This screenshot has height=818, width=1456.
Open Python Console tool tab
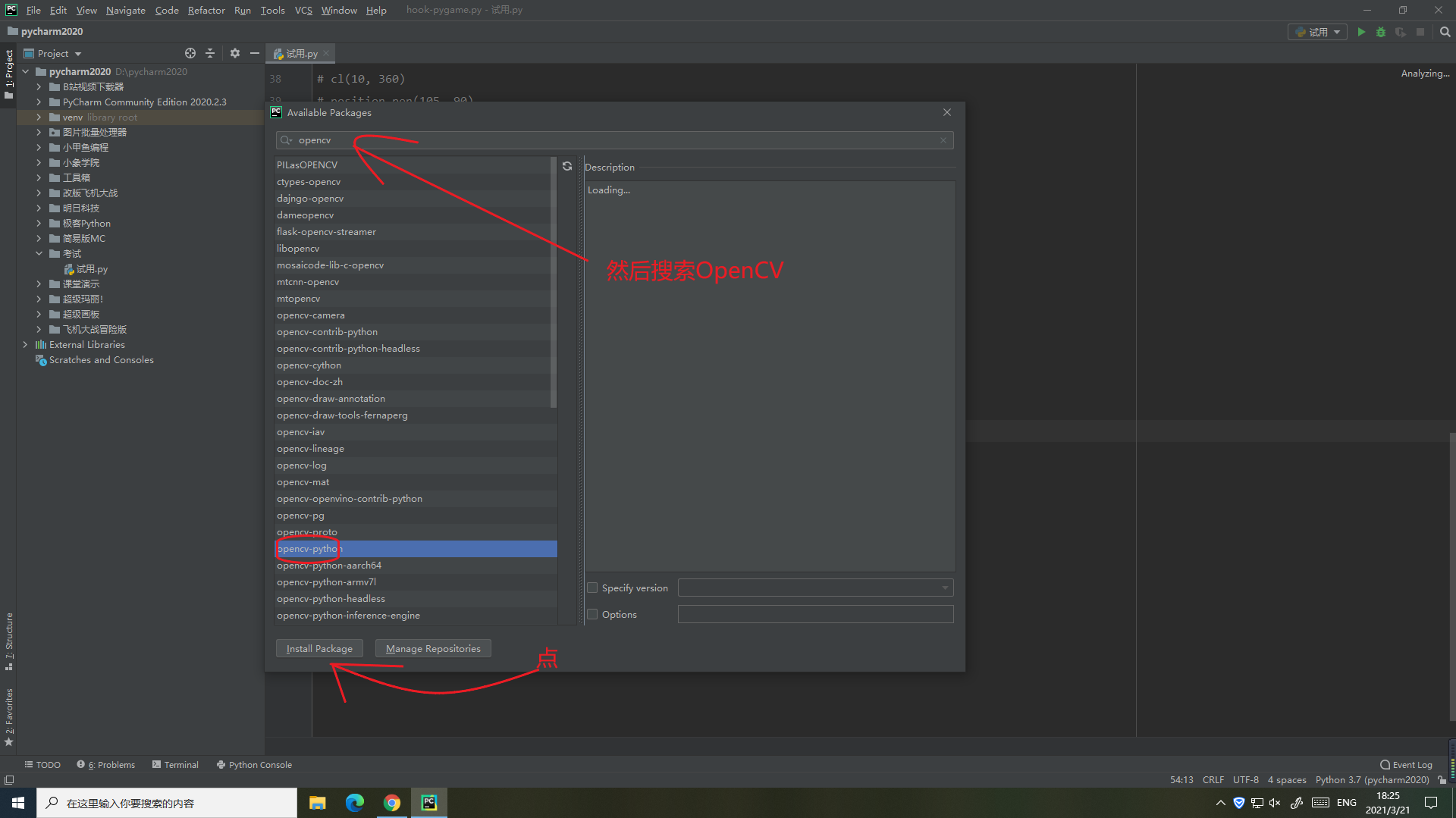[x=254, y=765]
